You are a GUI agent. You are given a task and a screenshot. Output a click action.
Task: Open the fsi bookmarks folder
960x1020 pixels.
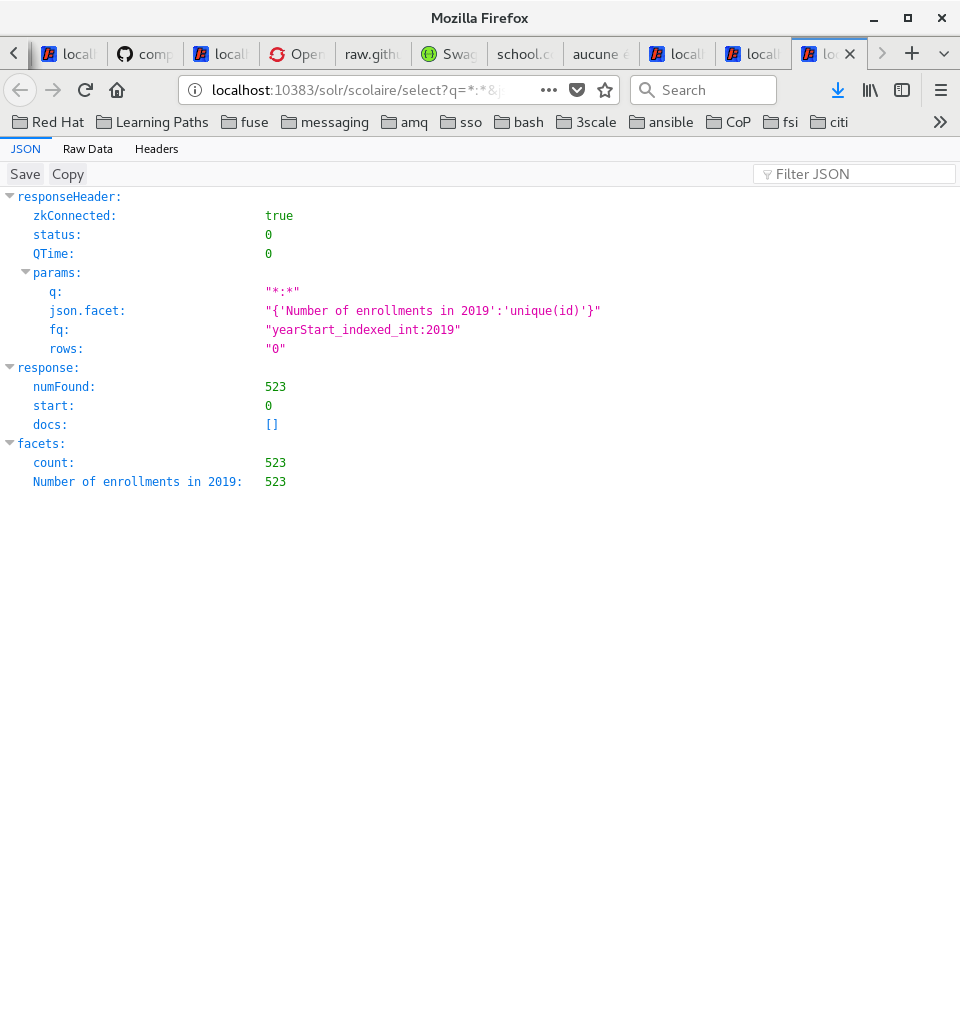(780, 122)
